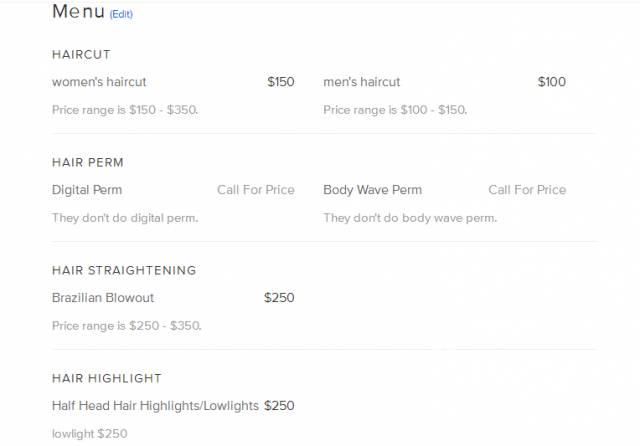Select the Brazilian Blowout item
The width and height of the screenshot is (640, 446).
click(103, 297)
